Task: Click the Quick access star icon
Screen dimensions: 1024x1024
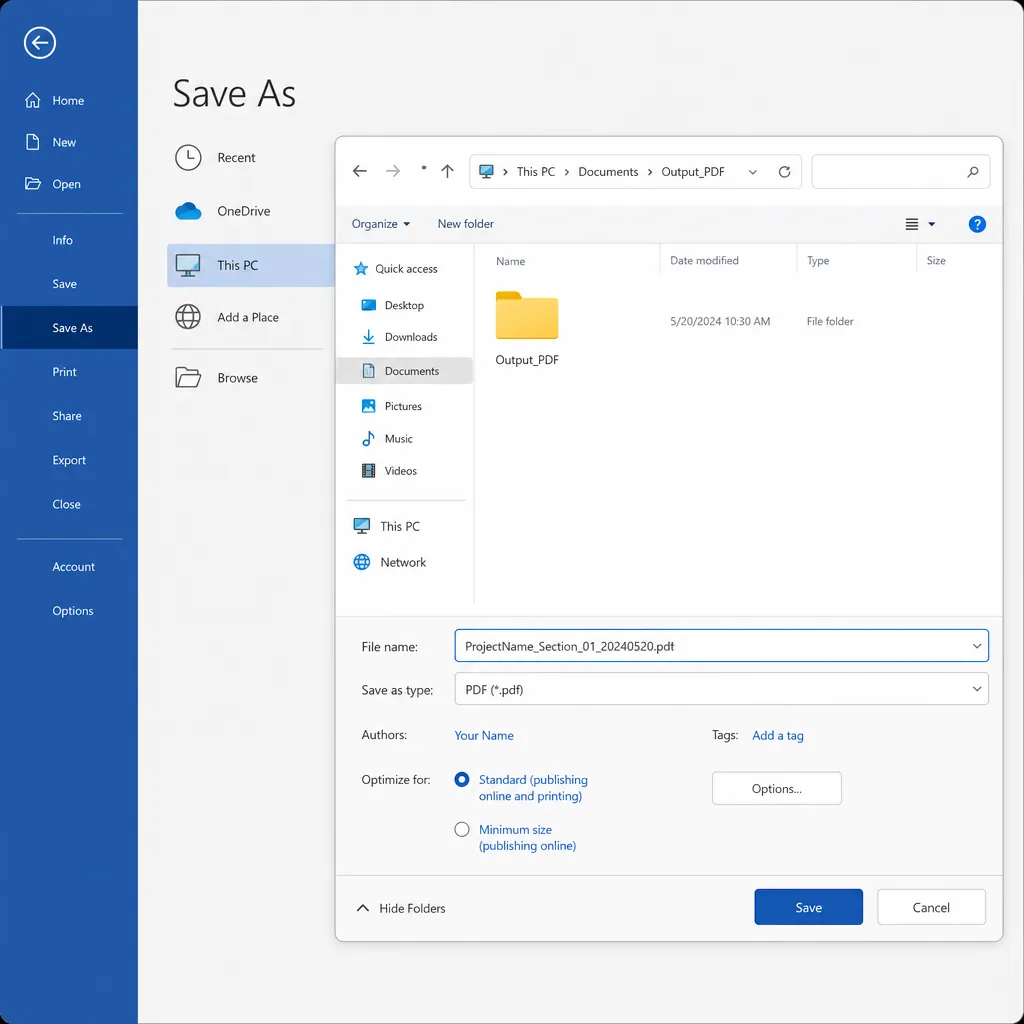Action: click(x=360, y=268)
